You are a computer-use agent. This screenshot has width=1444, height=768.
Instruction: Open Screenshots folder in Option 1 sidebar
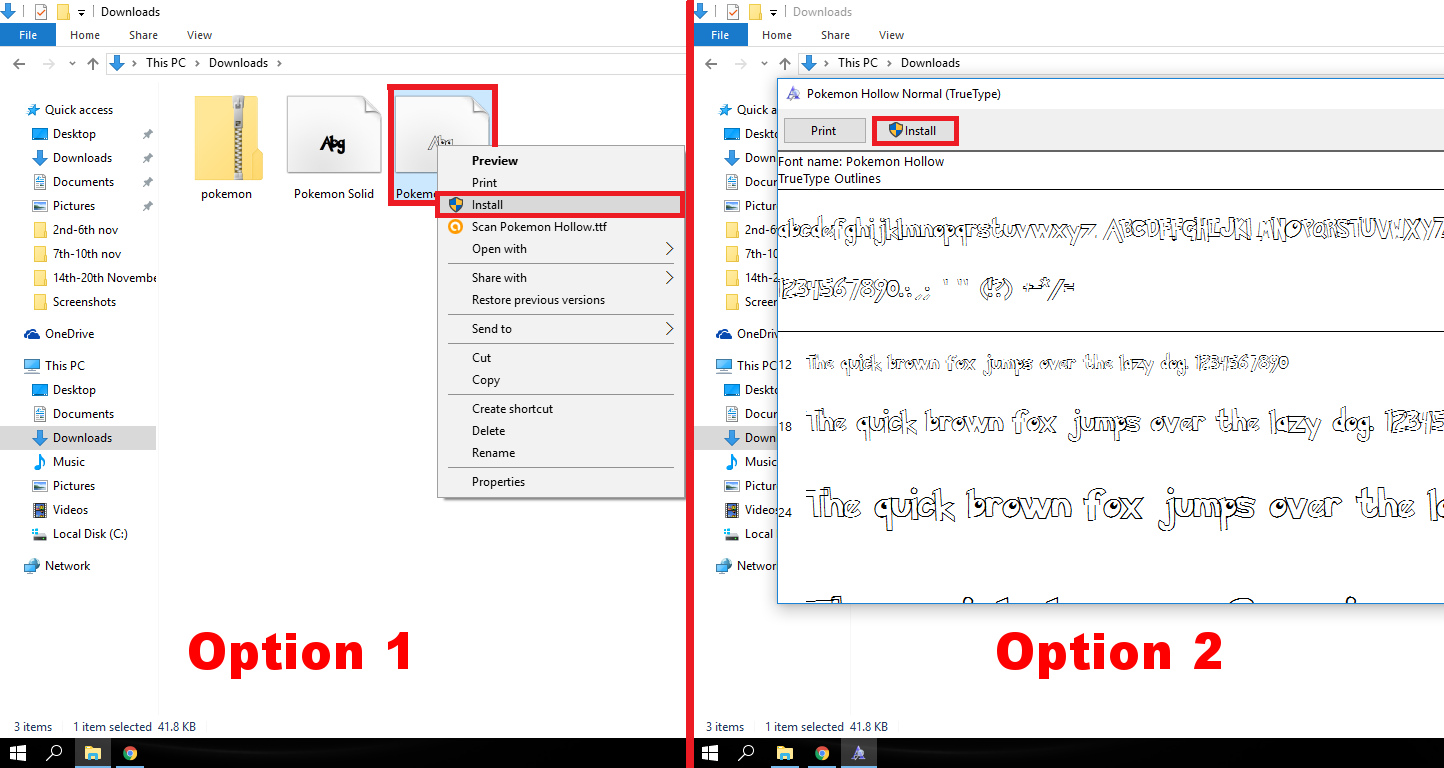point(84,302)
